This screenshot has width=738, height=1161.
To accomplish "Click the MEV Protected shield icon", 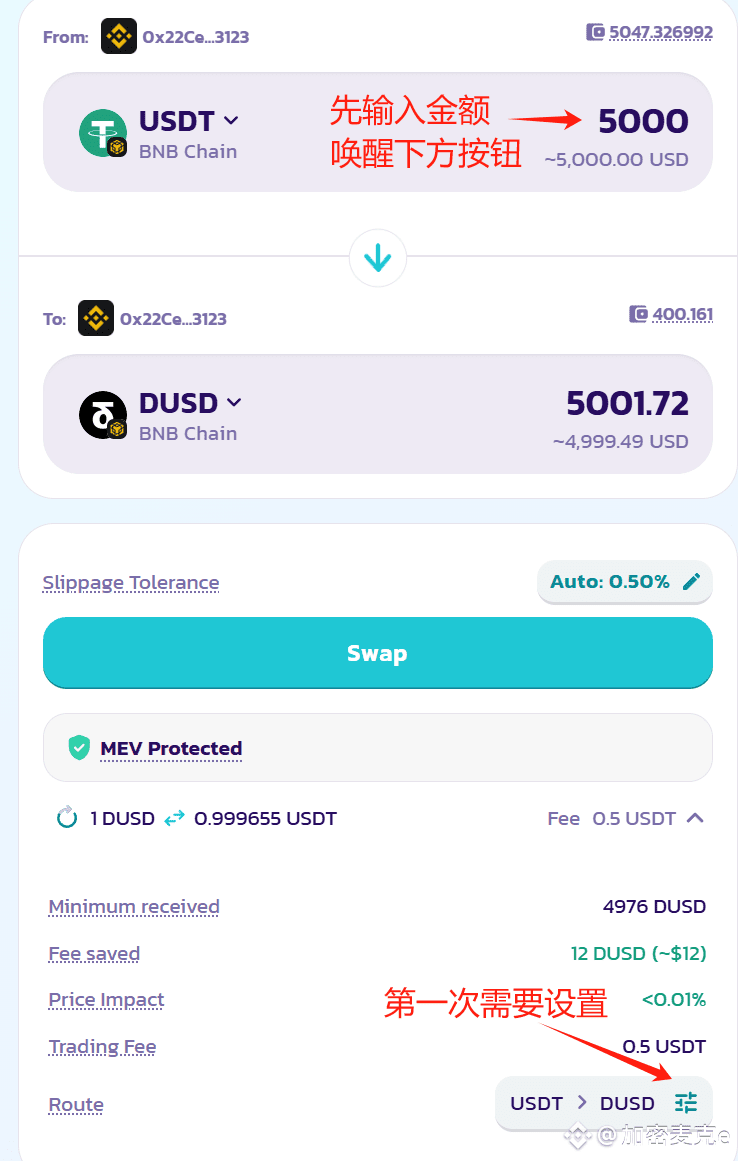I will (79, 747).
